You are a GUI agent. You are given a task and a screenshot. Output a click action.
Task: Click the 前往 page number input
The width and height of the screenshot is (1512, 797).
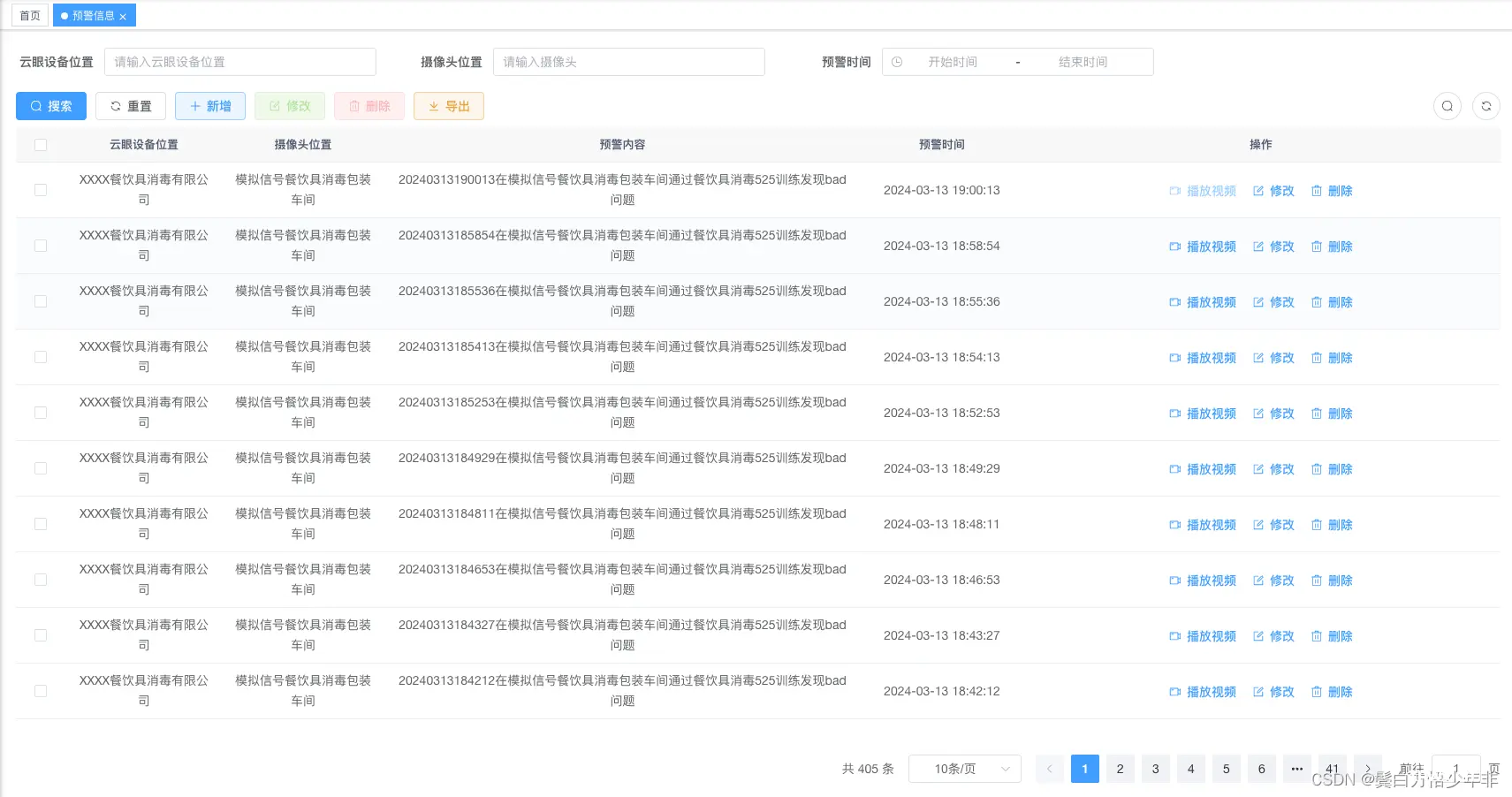1456,769
